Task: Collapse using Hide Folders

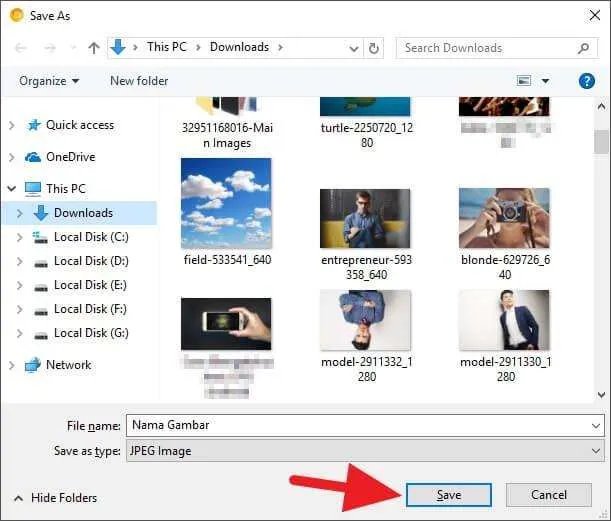Action: pyautogui.click(x=55, y=498)
